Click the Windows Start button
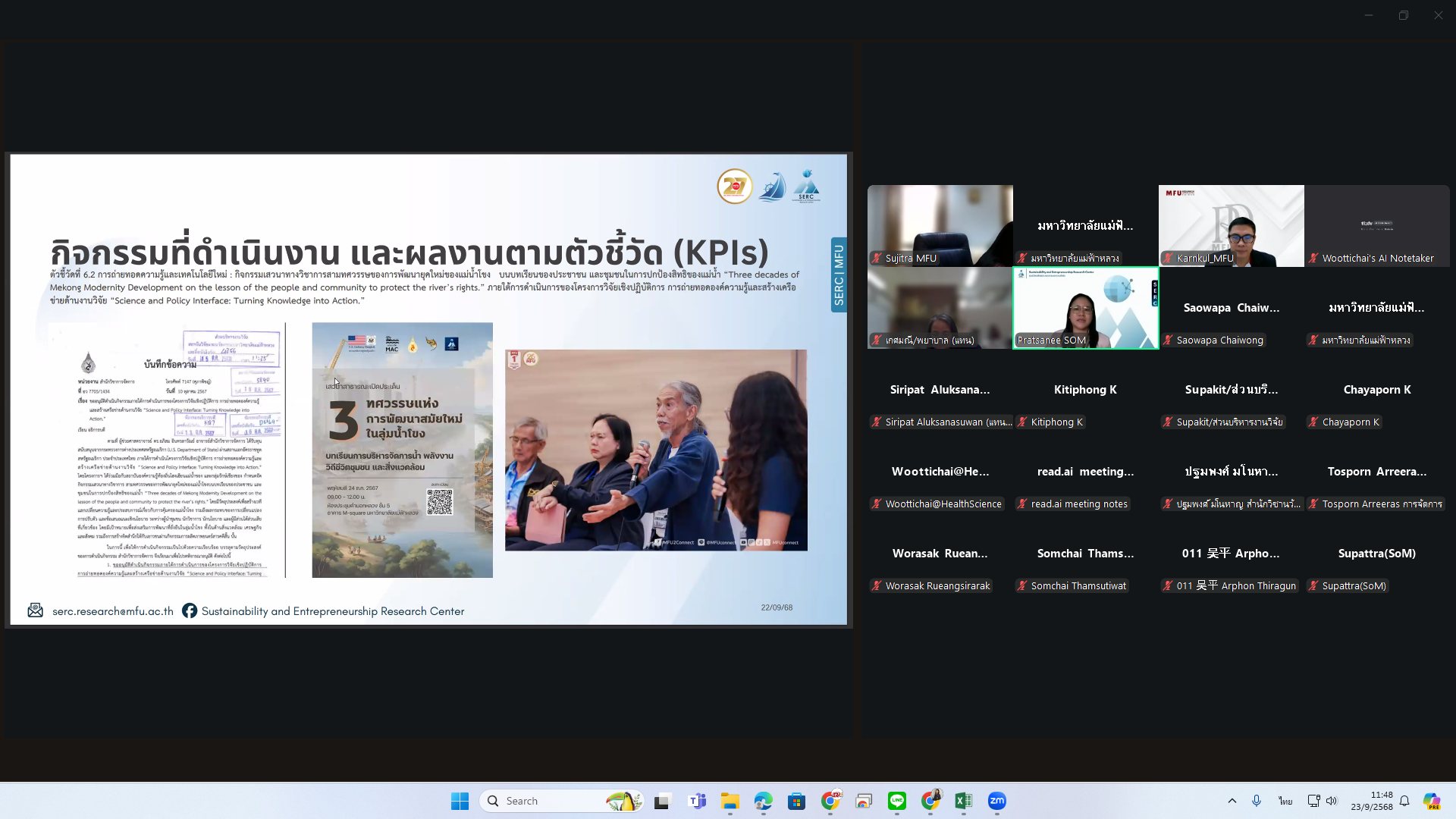The image size is (1456, 819). (x=460, y=801)
